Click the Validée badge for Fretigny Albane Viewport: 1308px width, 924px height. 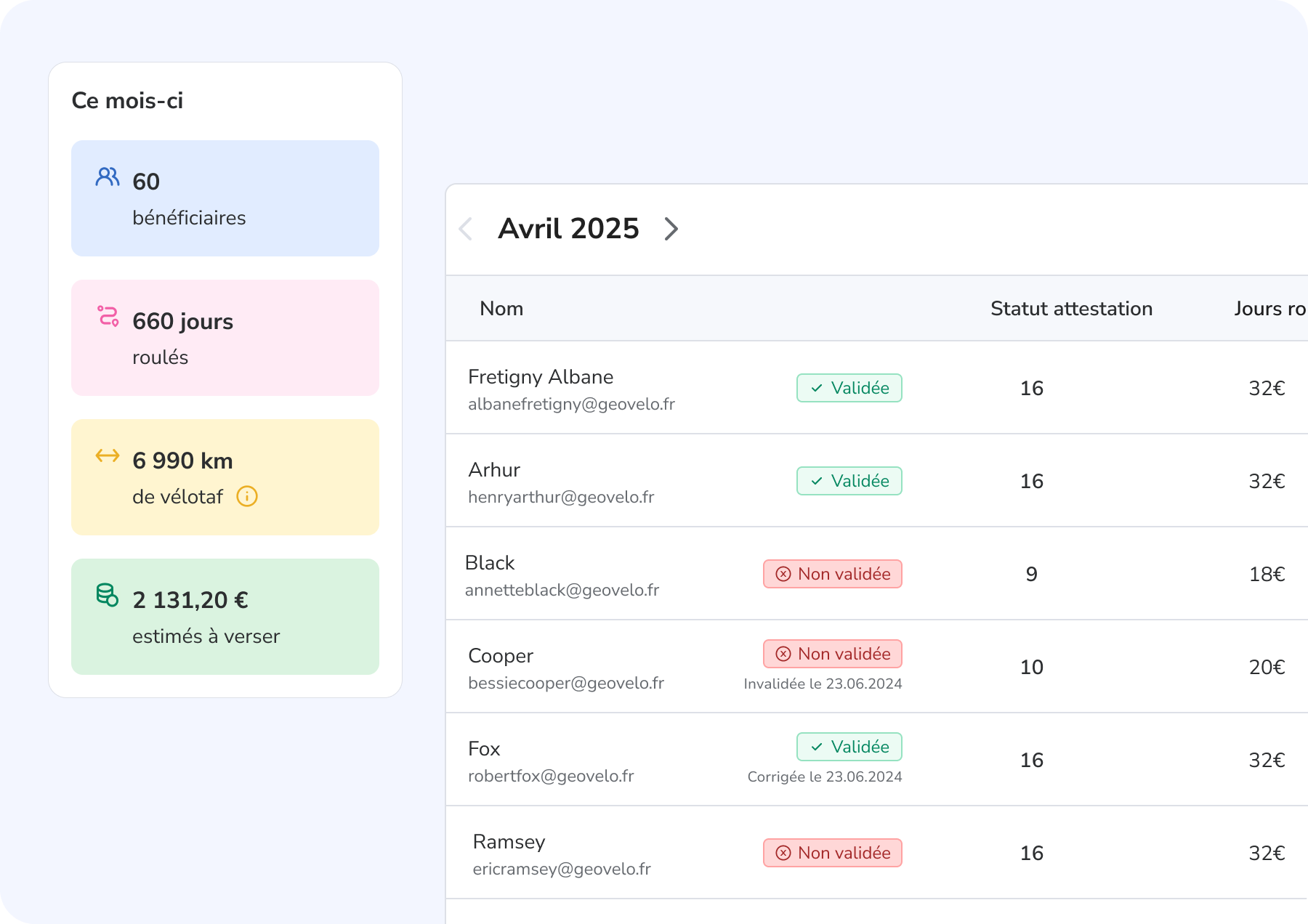click(849, 388)
